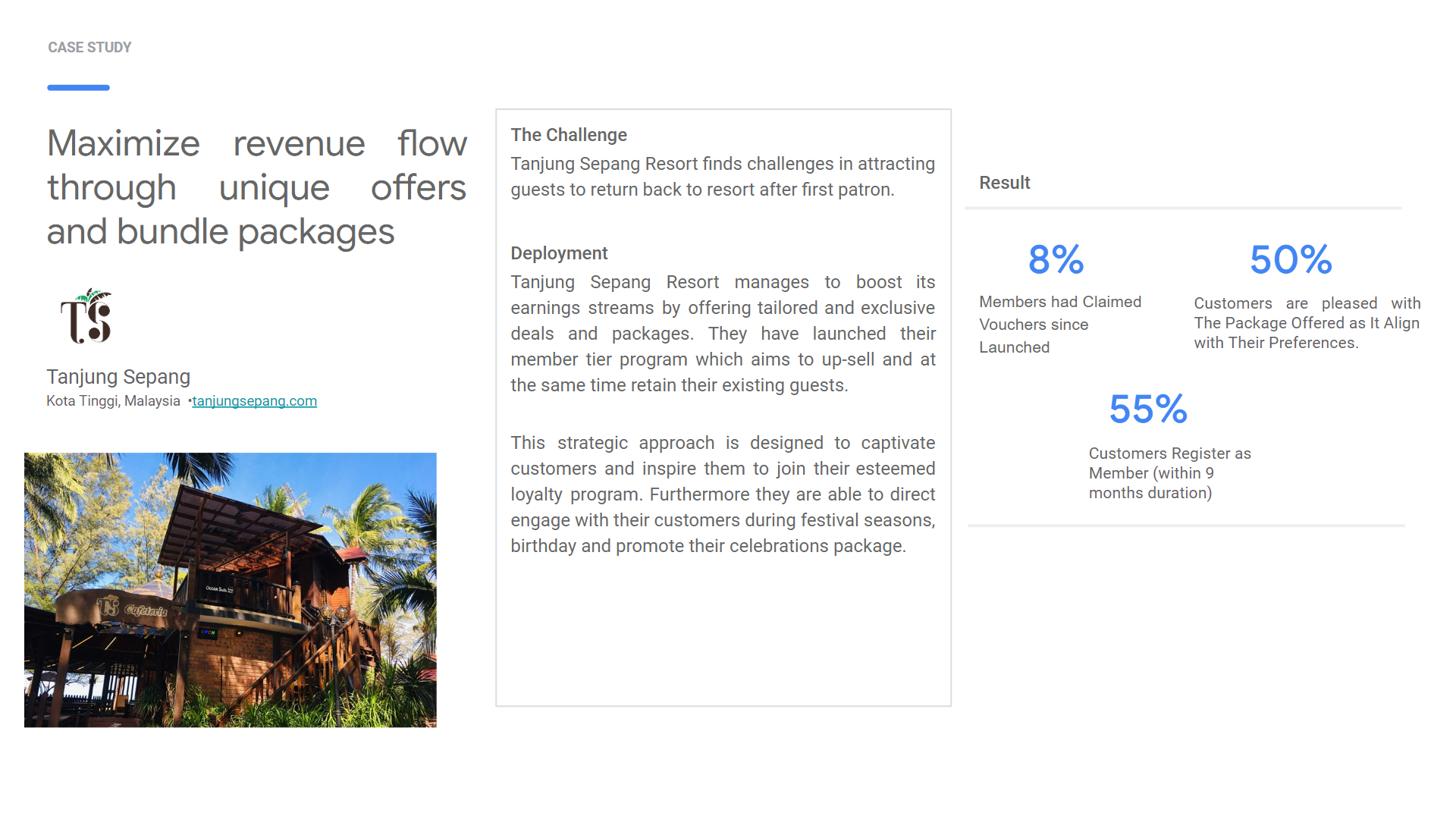The image size is (1456, 819).
Task: Select The Challenge heading
Action: [x=569, y=135]
